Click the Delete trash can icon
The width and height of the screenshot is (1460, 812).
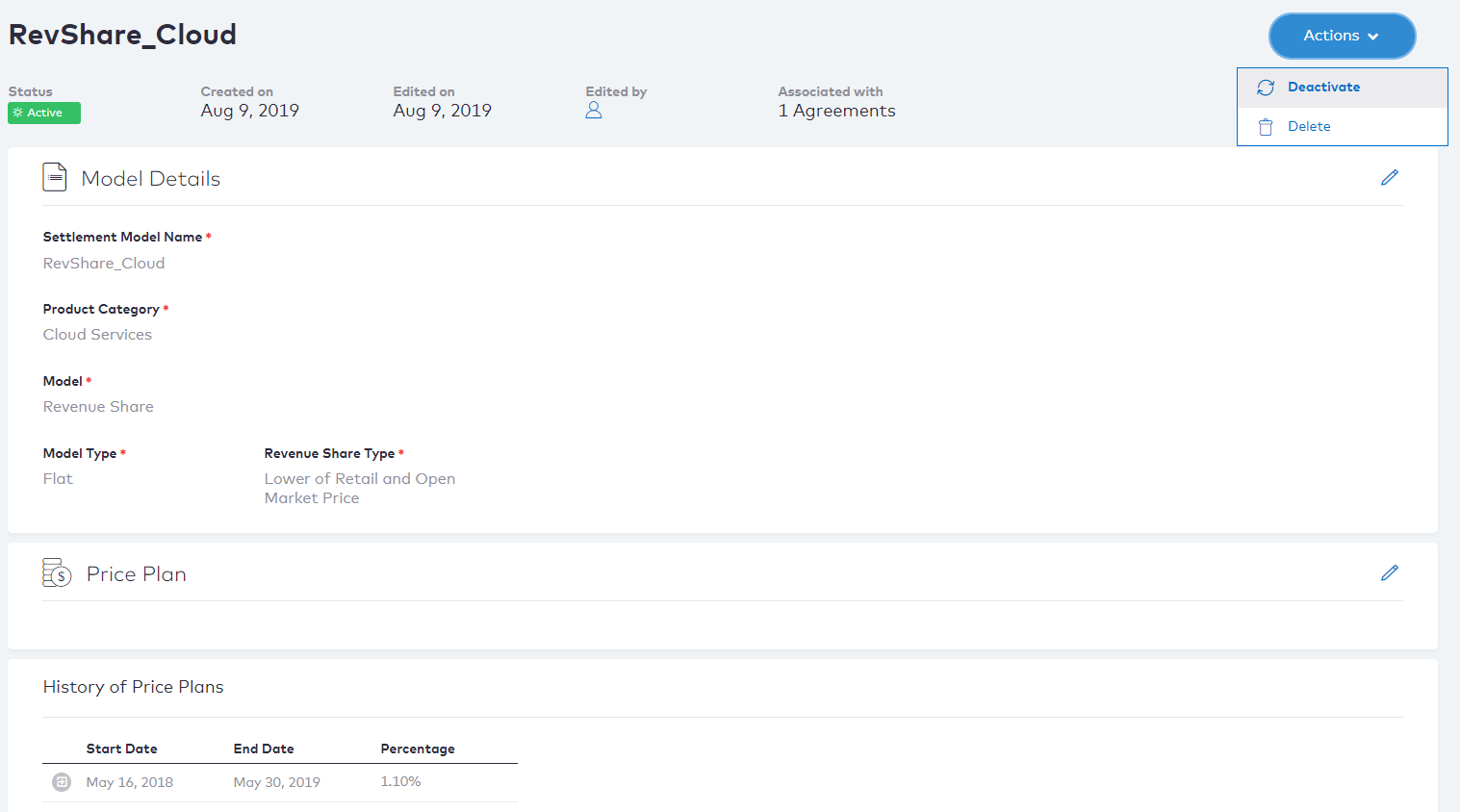pos(1266,127)
